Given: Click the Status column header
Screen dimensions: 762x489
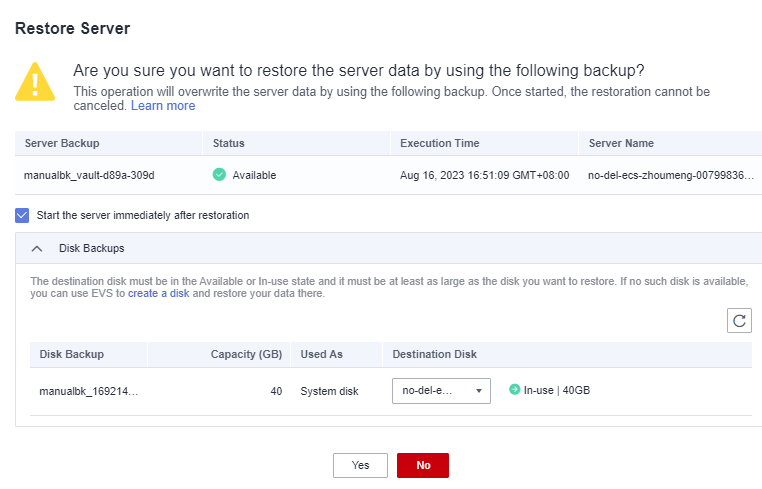Looking at the screenshot, I should 229,143.
